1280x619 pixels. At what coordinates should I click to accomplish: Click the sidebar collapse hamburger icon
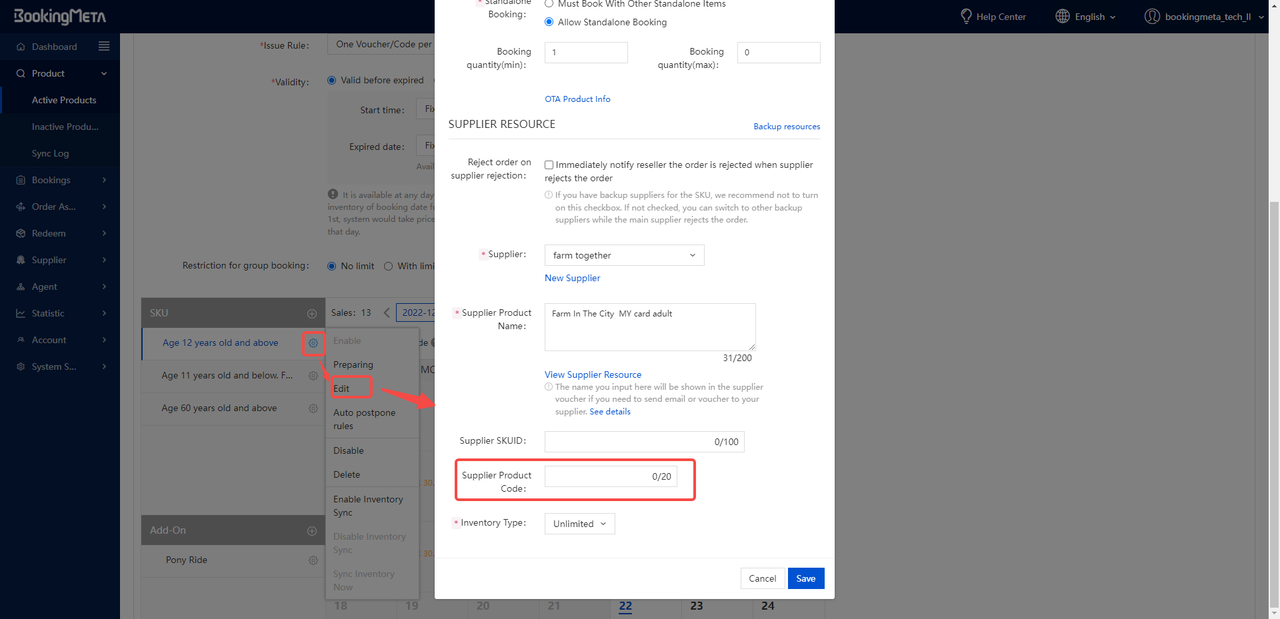tap(104, 46)
